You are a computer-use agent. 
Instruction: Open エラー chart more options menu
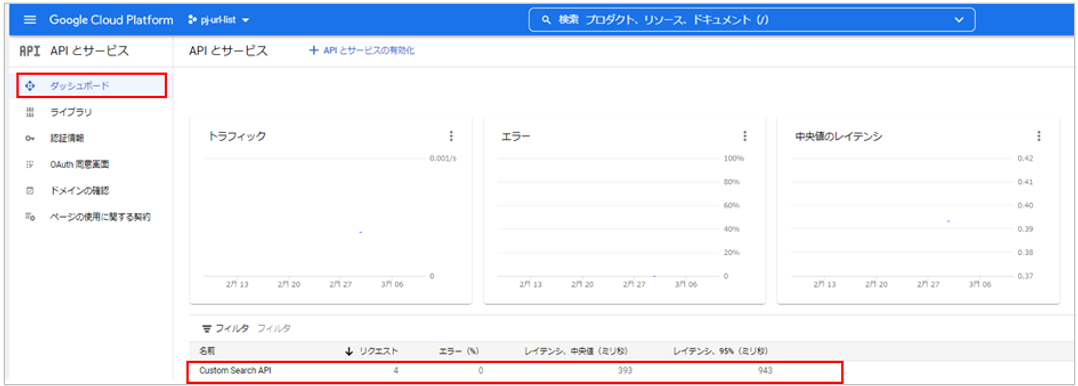pyautogui.click(x=745, y=136)
